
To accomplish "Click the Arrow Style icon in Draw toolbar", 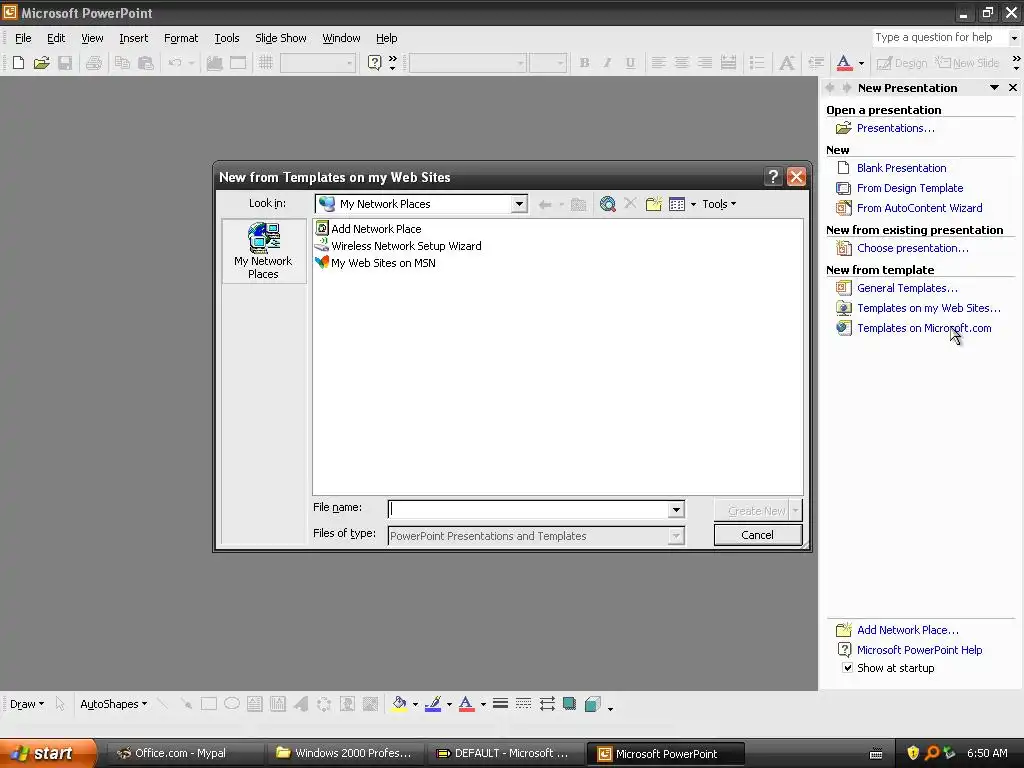I will [x=547, y=703].
